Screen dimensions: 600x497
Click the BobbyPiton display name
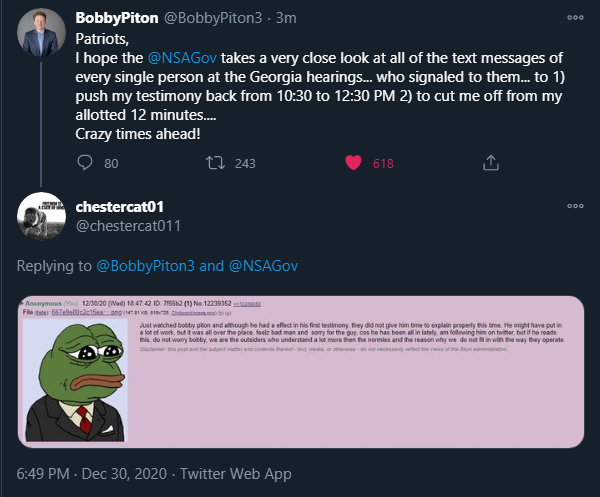click(117, 18)
